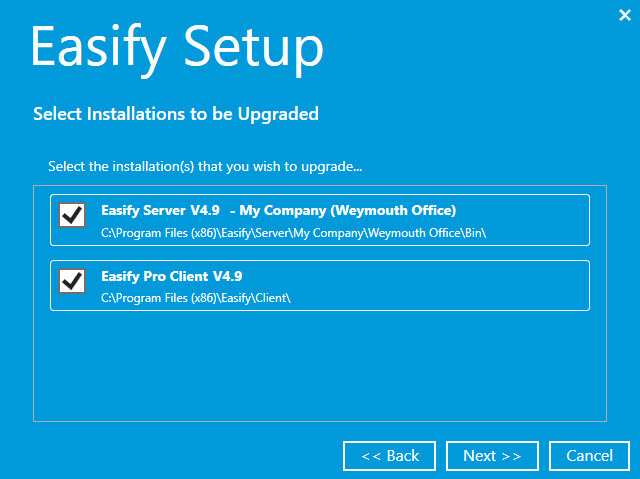
Task: Click the V4.9 version text in Server entry
Action: pyautogui.click(x=204, y=211)
